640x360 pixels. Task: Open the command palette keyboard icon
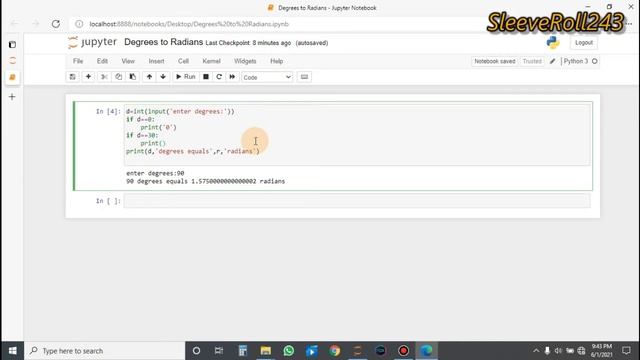[304, 77]
